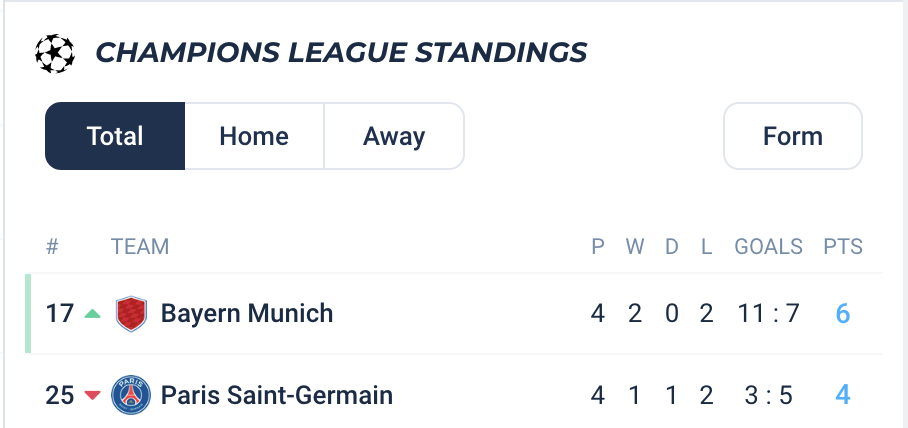This screenshot has height=428, width=908.
Task: Click Bayern Munich's 6 points value
Action: click(843, 314)
